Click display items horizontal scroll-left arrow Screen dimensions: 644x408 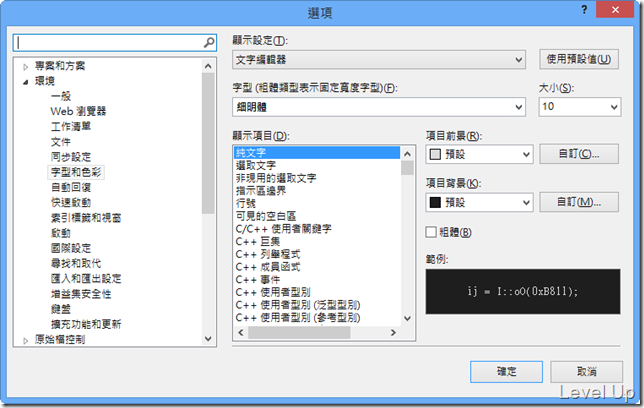click(241, 333)
